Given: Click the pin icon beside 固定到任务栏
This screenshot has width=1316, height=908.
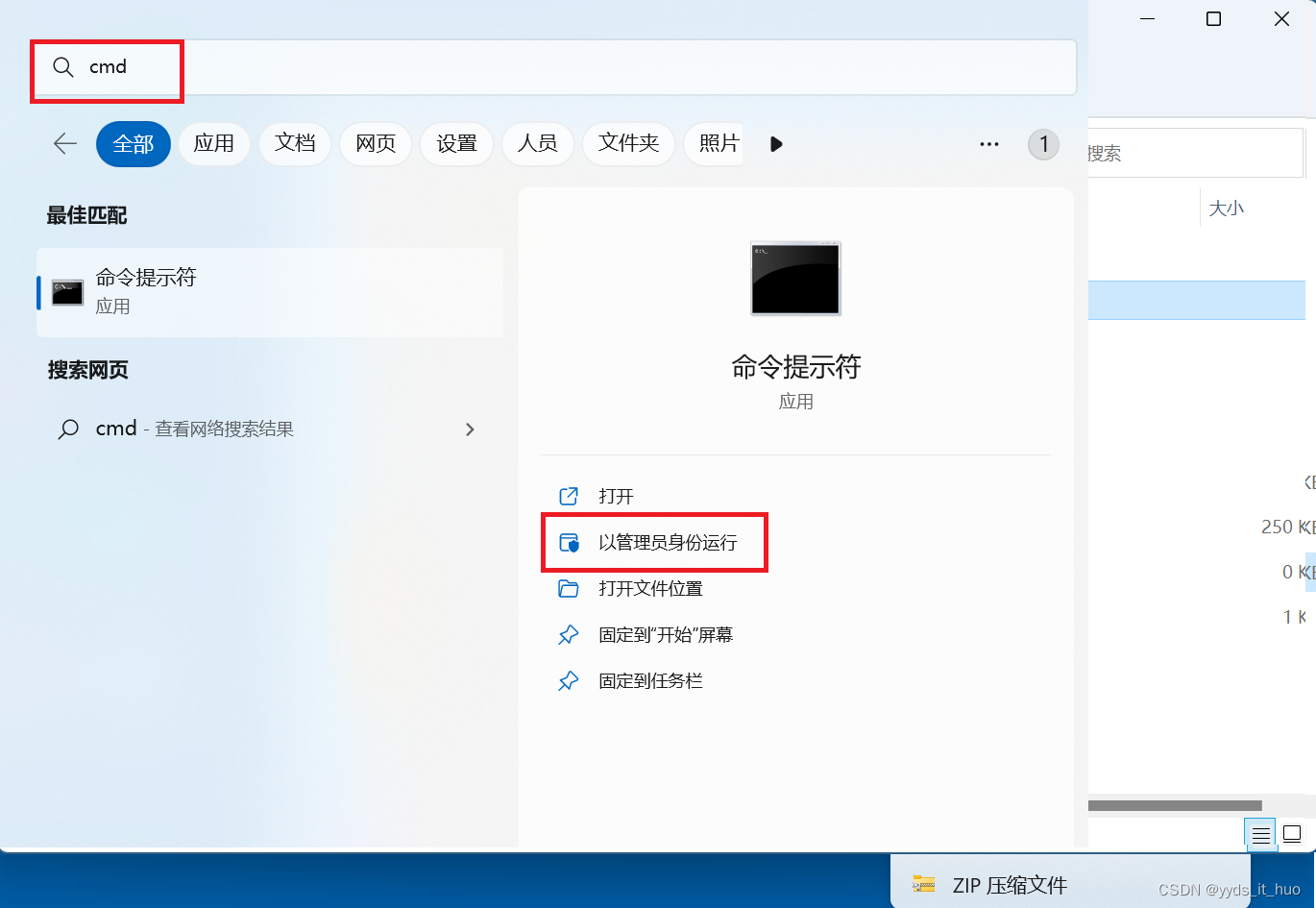Looking at the screenshot, I should pyautogui.click(x=569, y=681).
